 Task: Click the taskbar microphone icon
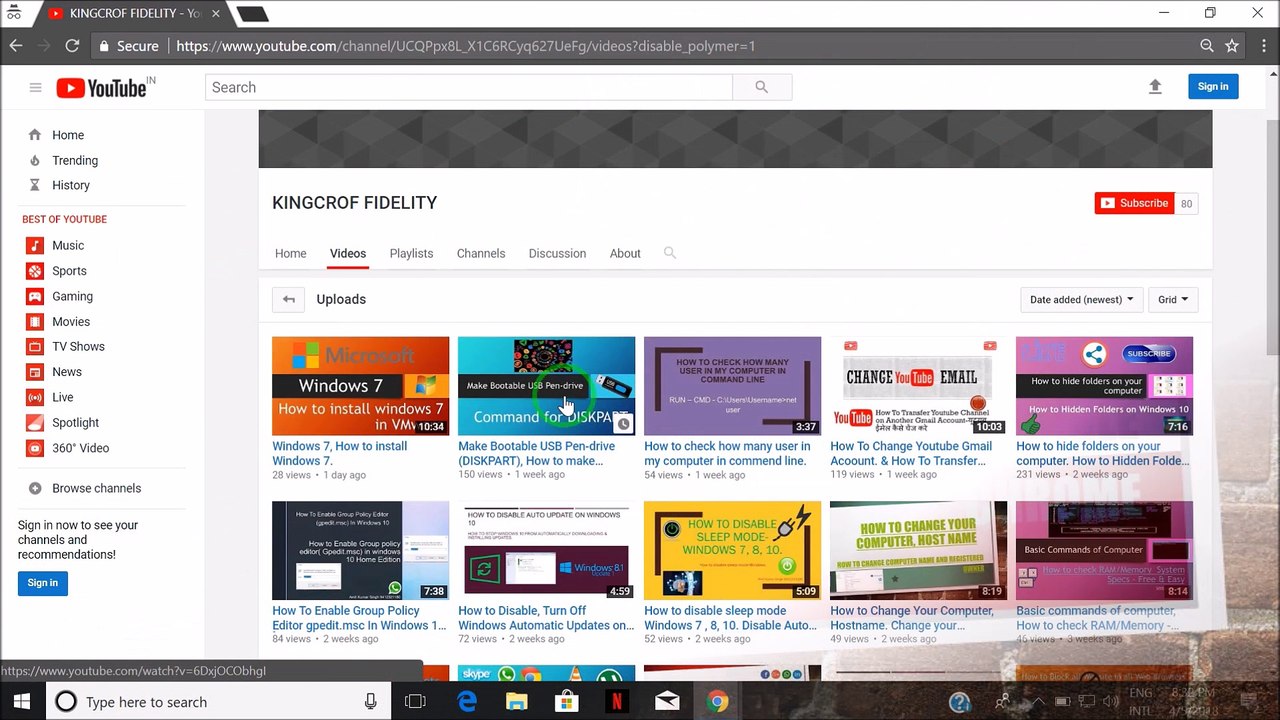coord(371,702)
